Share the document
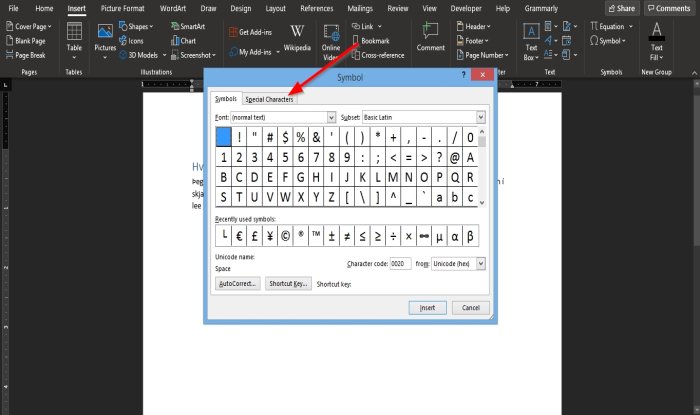The image size is (700, 415). [622, 8]
